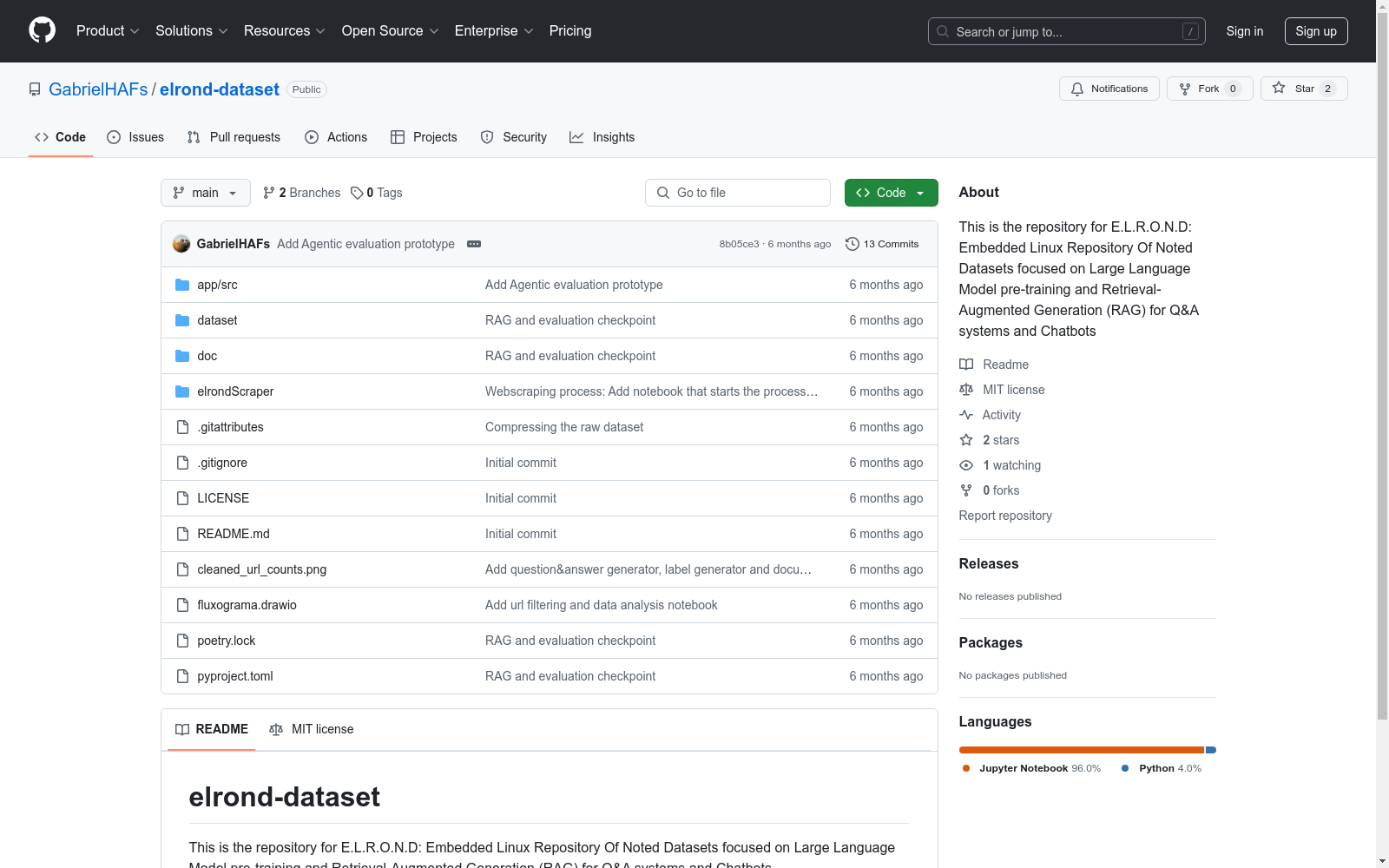Screen dimensions: 1389x868
Task: Open the 'Compressing the raw dataset' commit
Action: pos(564,427)
